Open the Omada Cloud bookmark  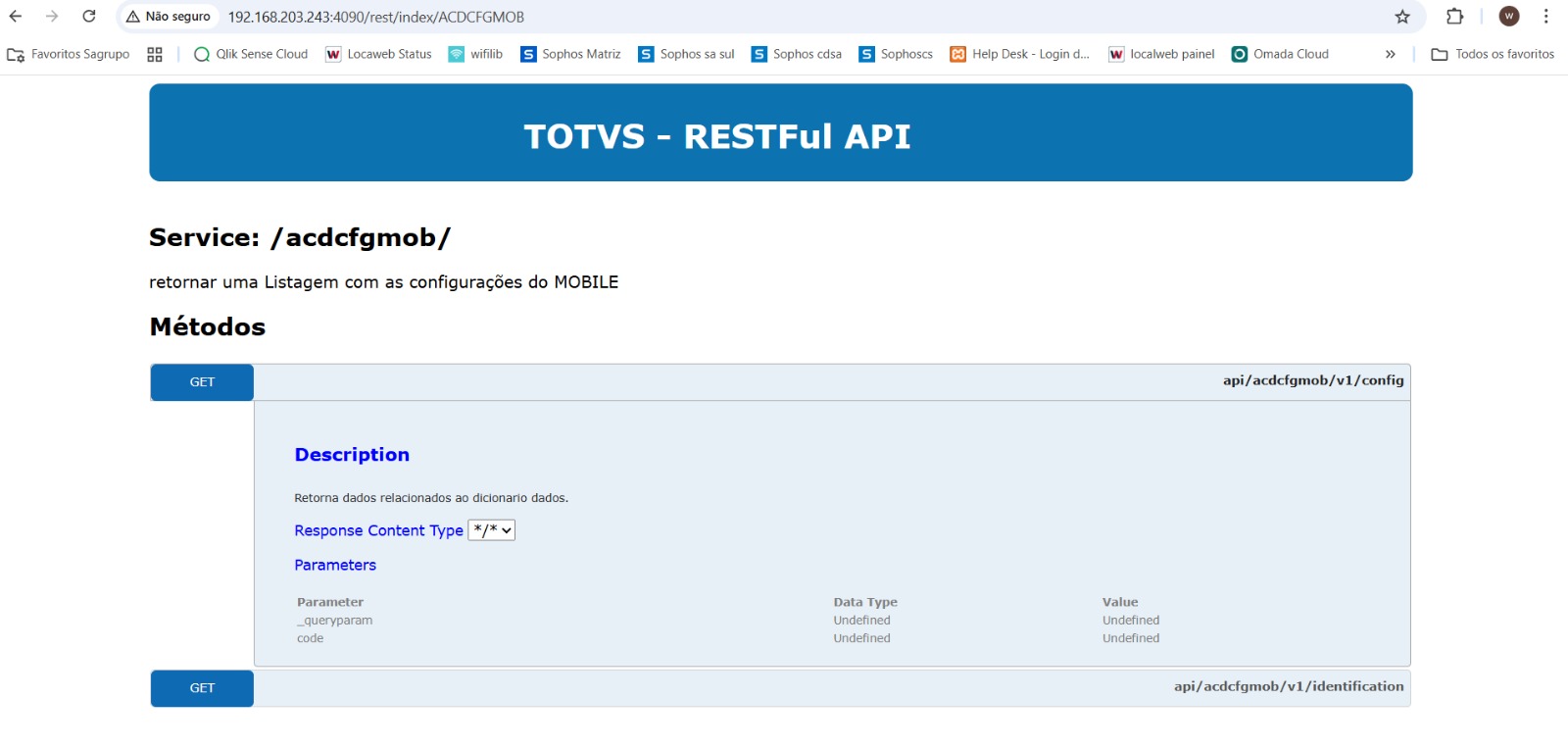click(x=1280, y=55)
